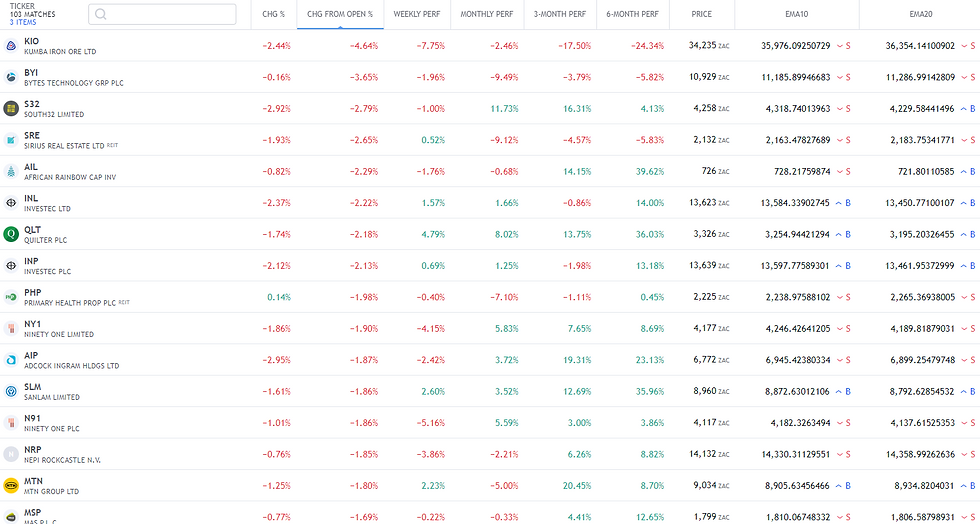Click the NRP Nepi Rockcastle ticker
This screenshot has width=980, height=524.
pos(33,450)
